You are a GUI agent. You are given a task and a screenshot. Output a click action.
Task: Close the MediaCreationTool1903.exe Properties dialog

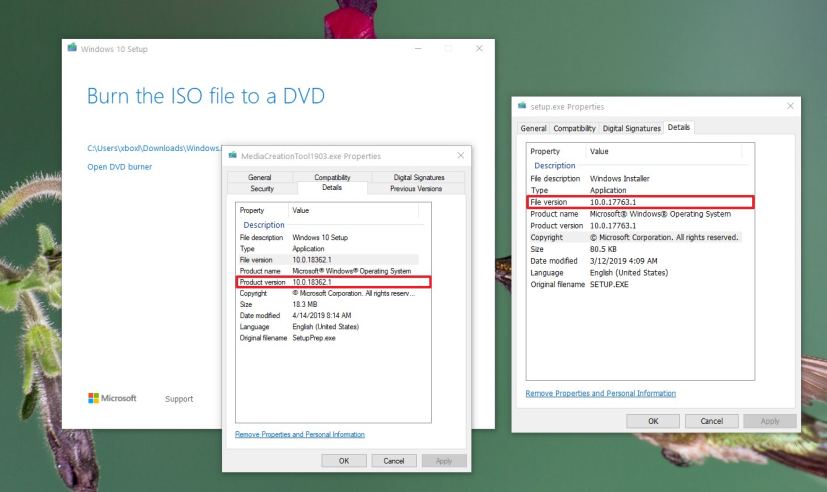pos(460,156)
